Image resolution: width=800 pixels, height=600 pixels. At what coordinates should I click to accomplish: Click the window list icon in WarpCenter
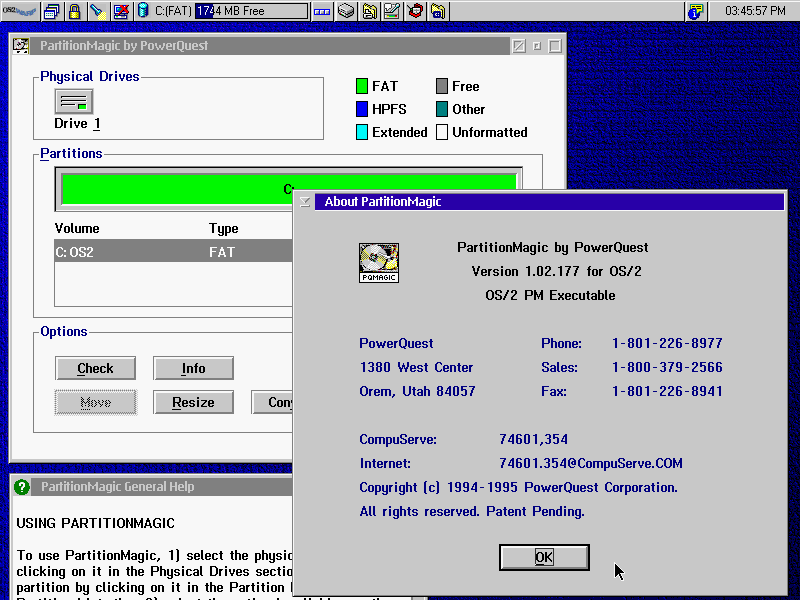click(52, 11)
